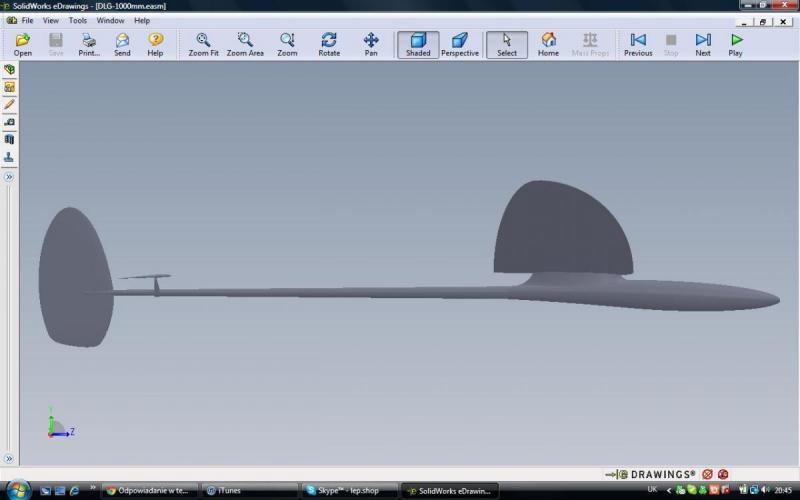Viewport: 800px width, 500px height.
Task: Switch to iTunes in the taskbar
Action: point(250,490)
